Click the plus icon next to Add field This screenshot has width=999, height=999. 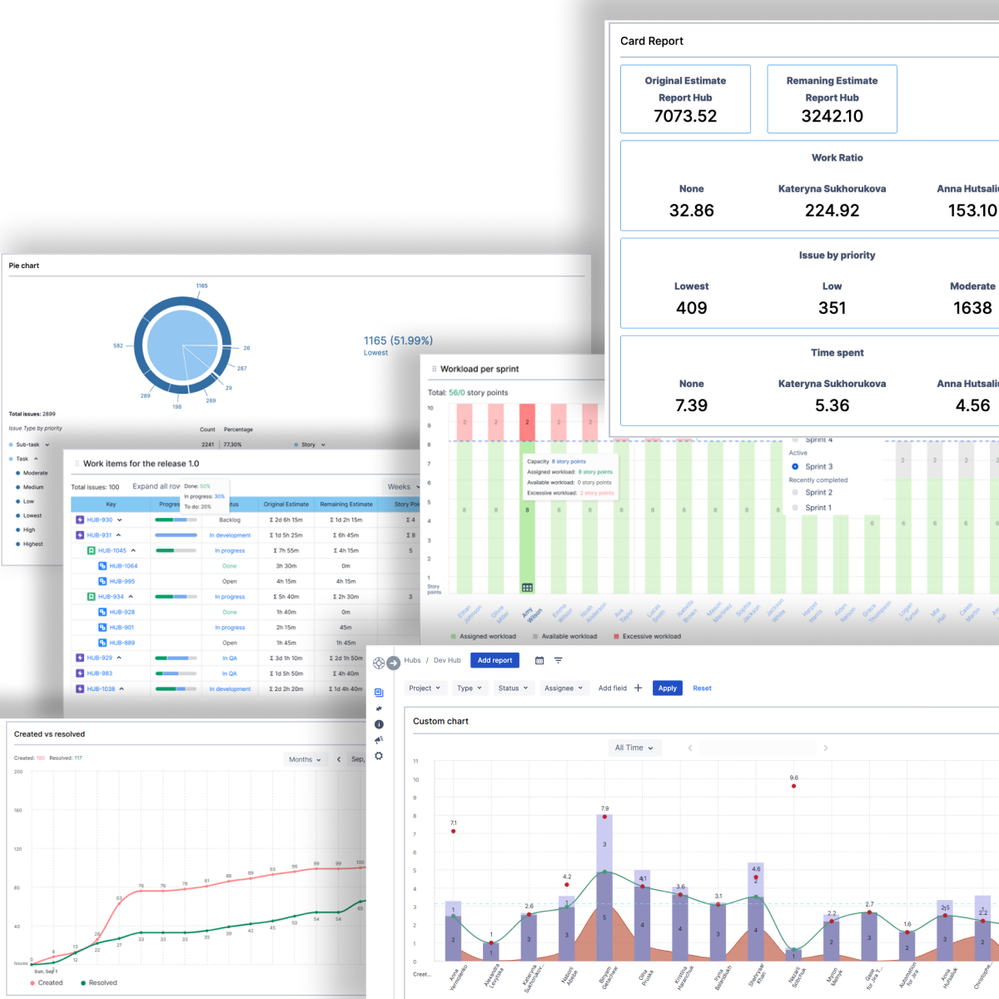(638, 688)
